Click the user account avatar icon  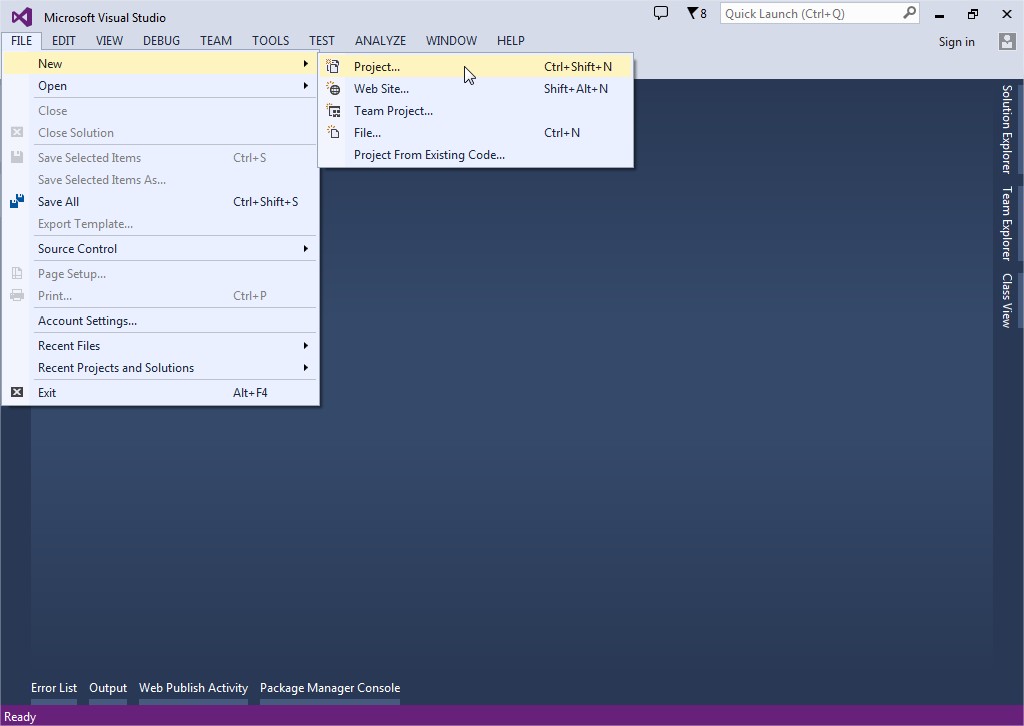[1006, 41]
